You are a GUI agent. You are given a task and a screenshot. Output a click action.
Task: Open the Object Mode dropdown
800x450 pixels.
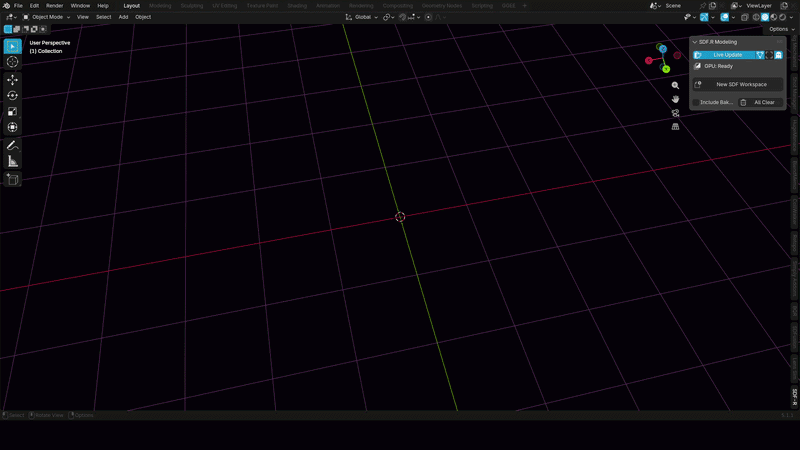pos(46,17)
